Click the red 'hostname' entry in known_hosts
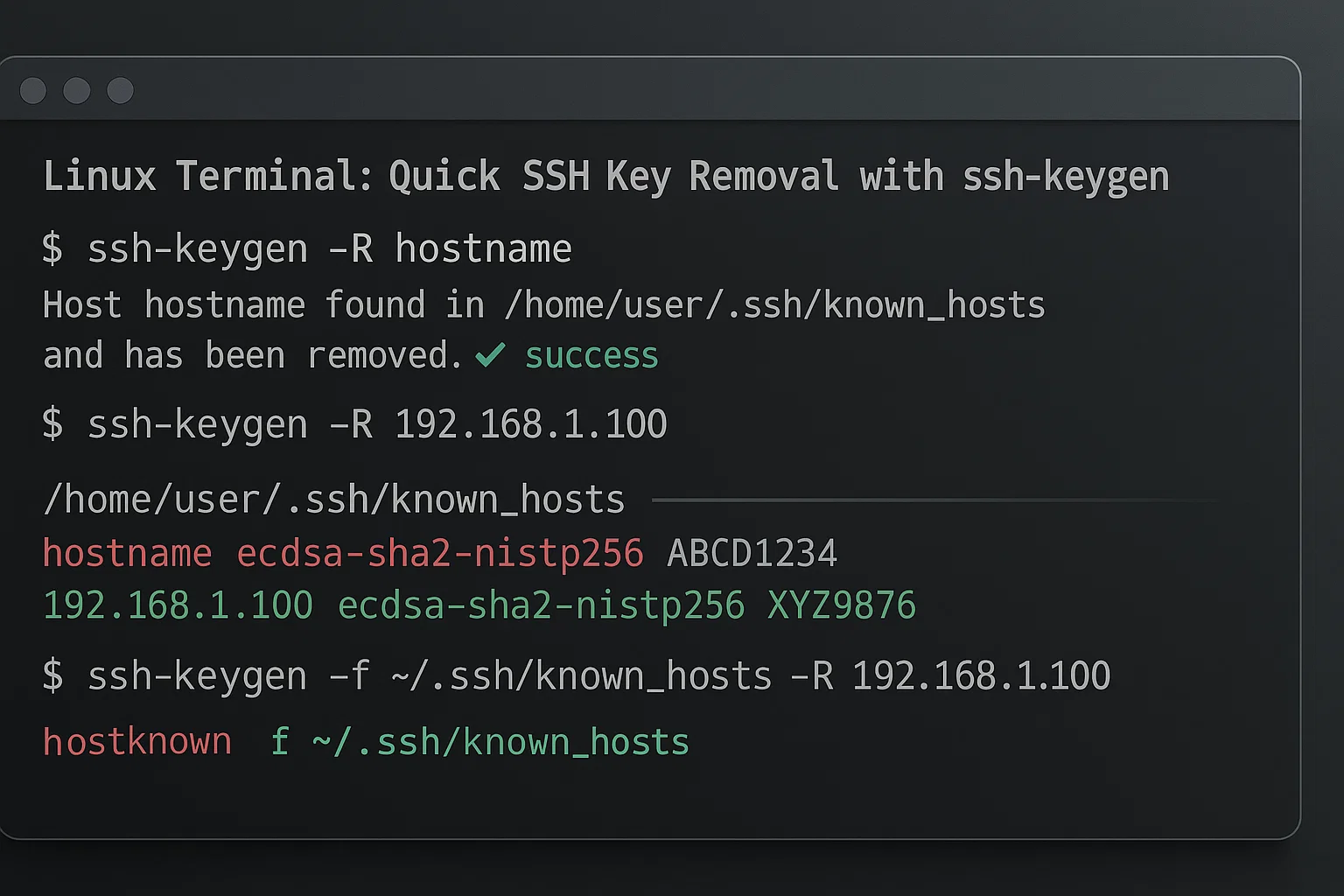 128,554
